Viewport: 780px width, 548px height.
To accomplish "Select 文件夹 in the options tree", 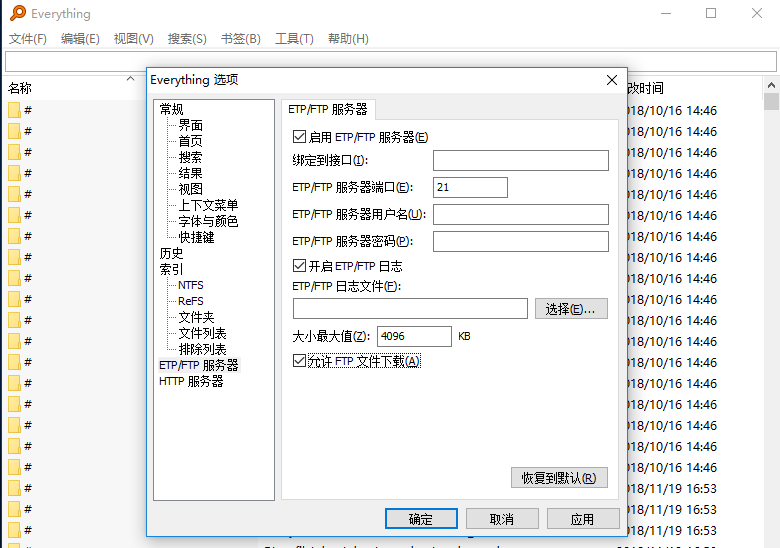I will click(196, 317).
